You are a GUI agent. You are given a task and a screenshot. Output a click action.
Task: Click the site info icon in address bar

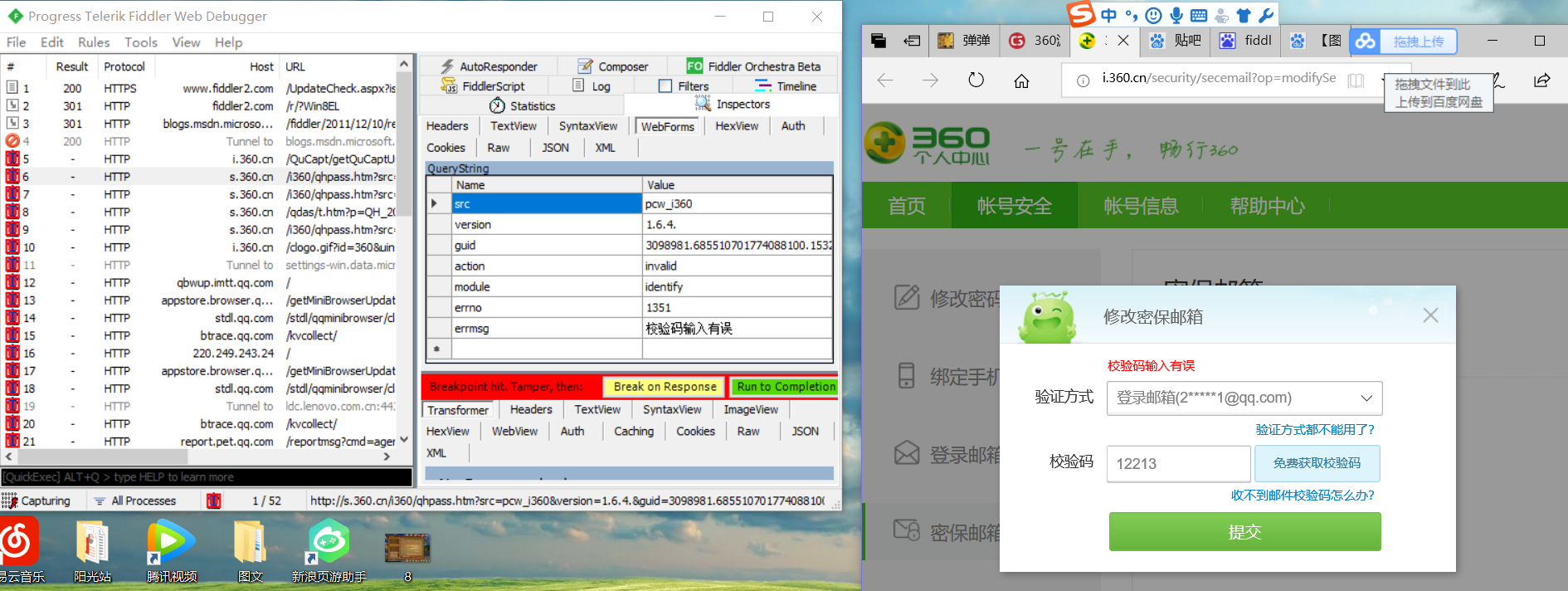(1083, 81)
